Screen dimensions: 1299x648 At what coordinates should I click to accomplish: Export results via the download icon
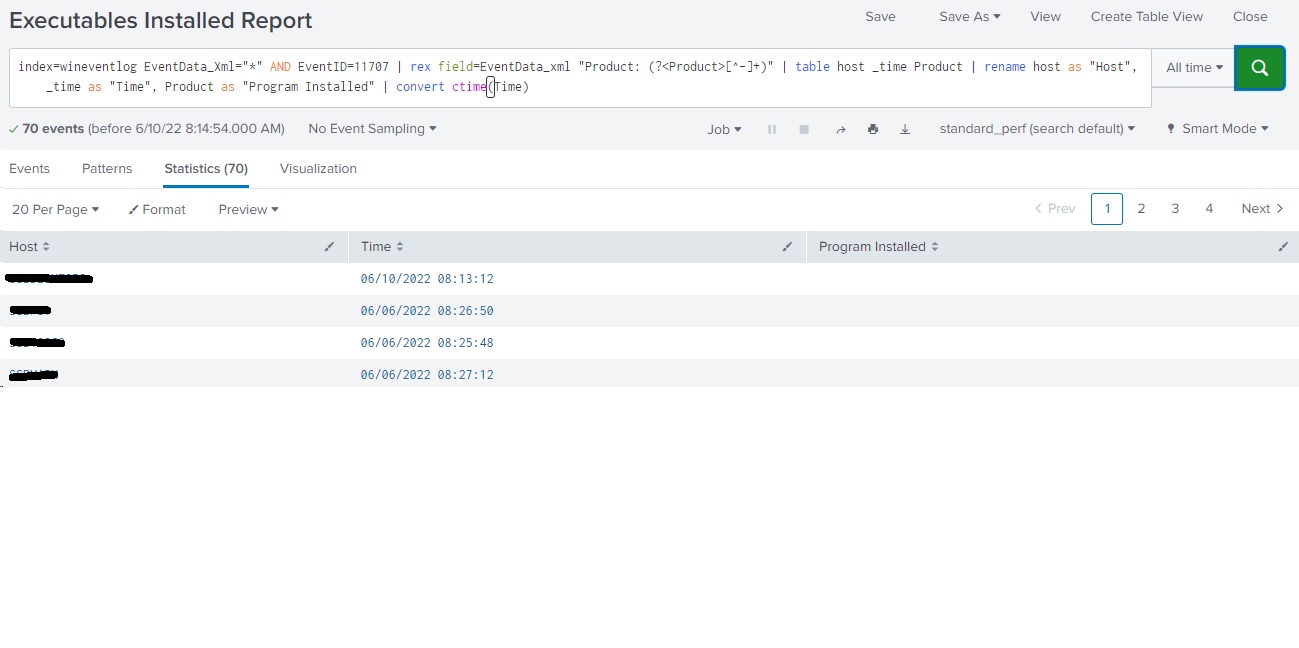click(x=905, y=128)
